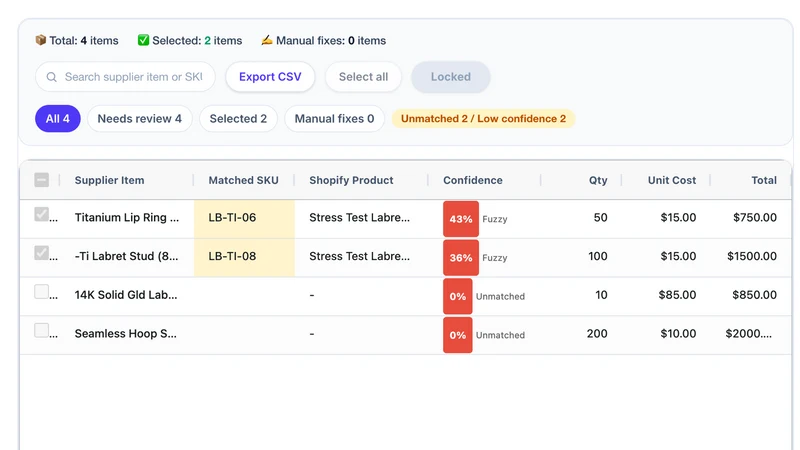800x450 pixels.
Task: Sort by Supplier Item column header
Action: tap(109, 180)
